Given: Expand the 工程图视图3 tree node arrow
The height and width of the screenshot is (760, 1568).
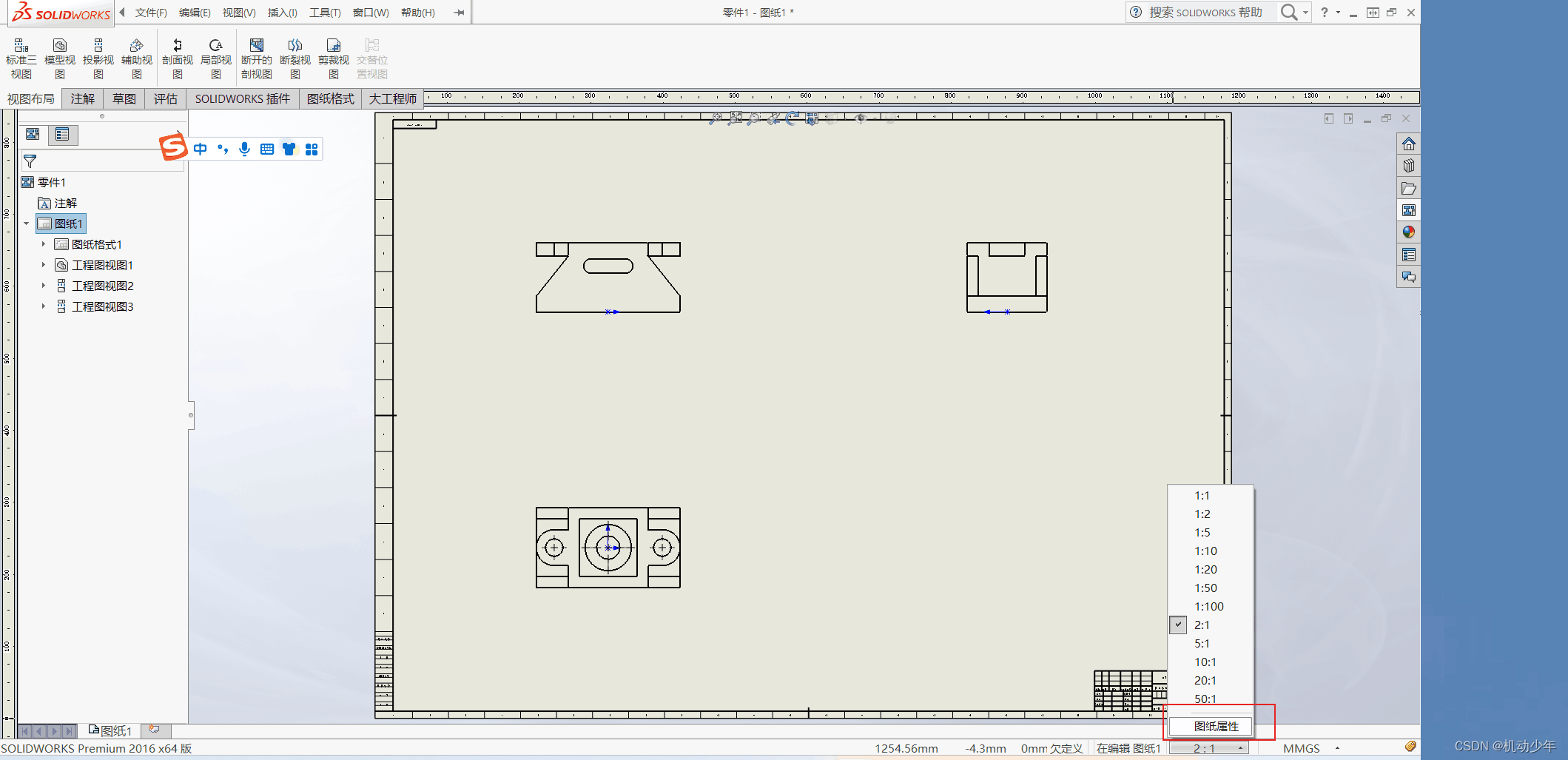Looking at the screenshot, I should click(x=44, y=306).
